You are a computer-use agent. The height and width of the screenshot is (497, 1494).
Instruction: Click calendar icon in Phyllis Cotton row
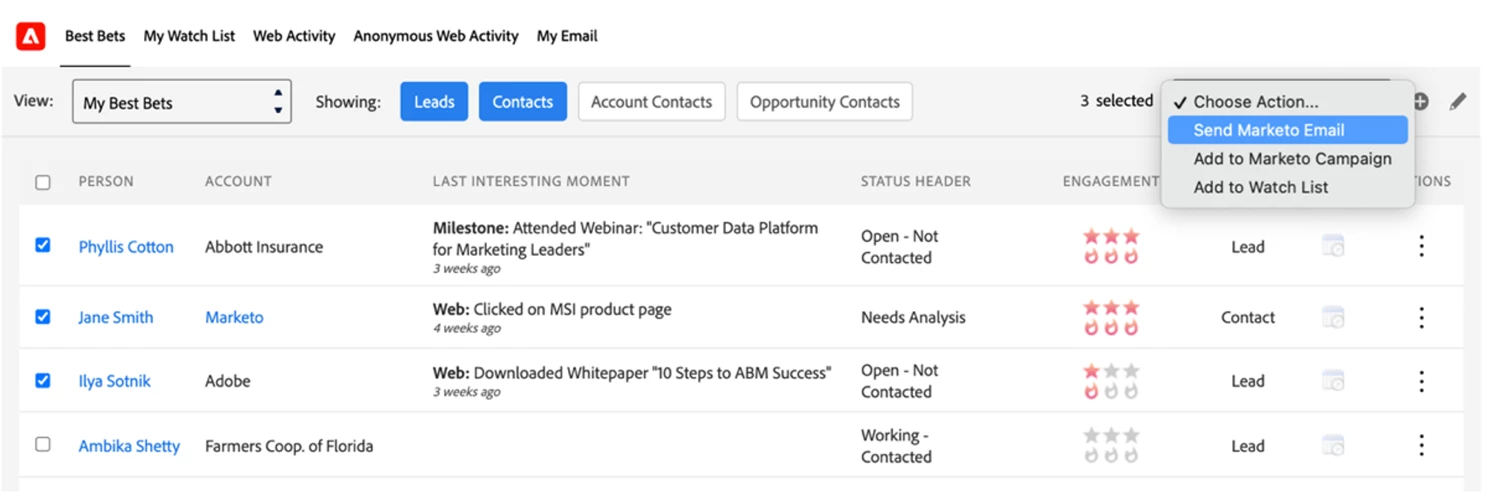pyautogui.click(x=1332, y=247)
